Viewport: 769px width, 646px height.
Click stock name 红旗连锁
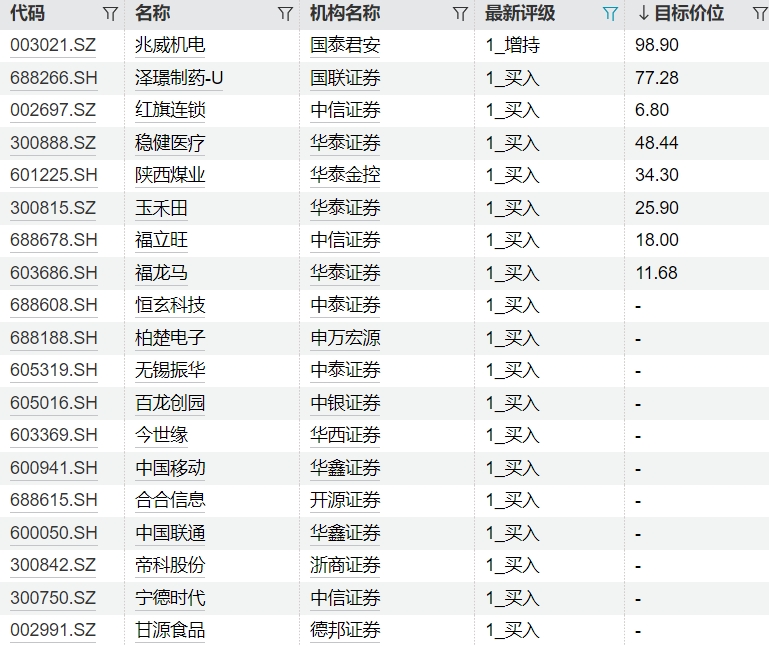point(170,110)
